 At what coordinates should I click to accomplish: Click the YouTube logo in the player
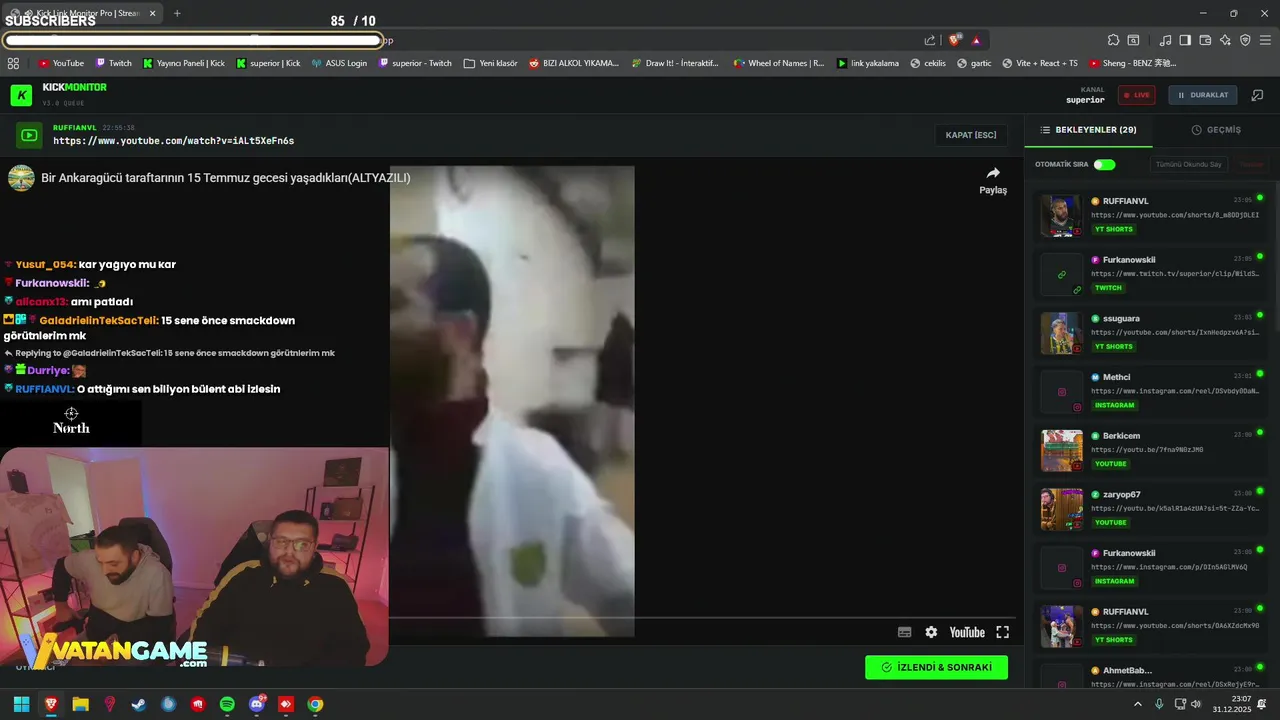pos(967,632)
